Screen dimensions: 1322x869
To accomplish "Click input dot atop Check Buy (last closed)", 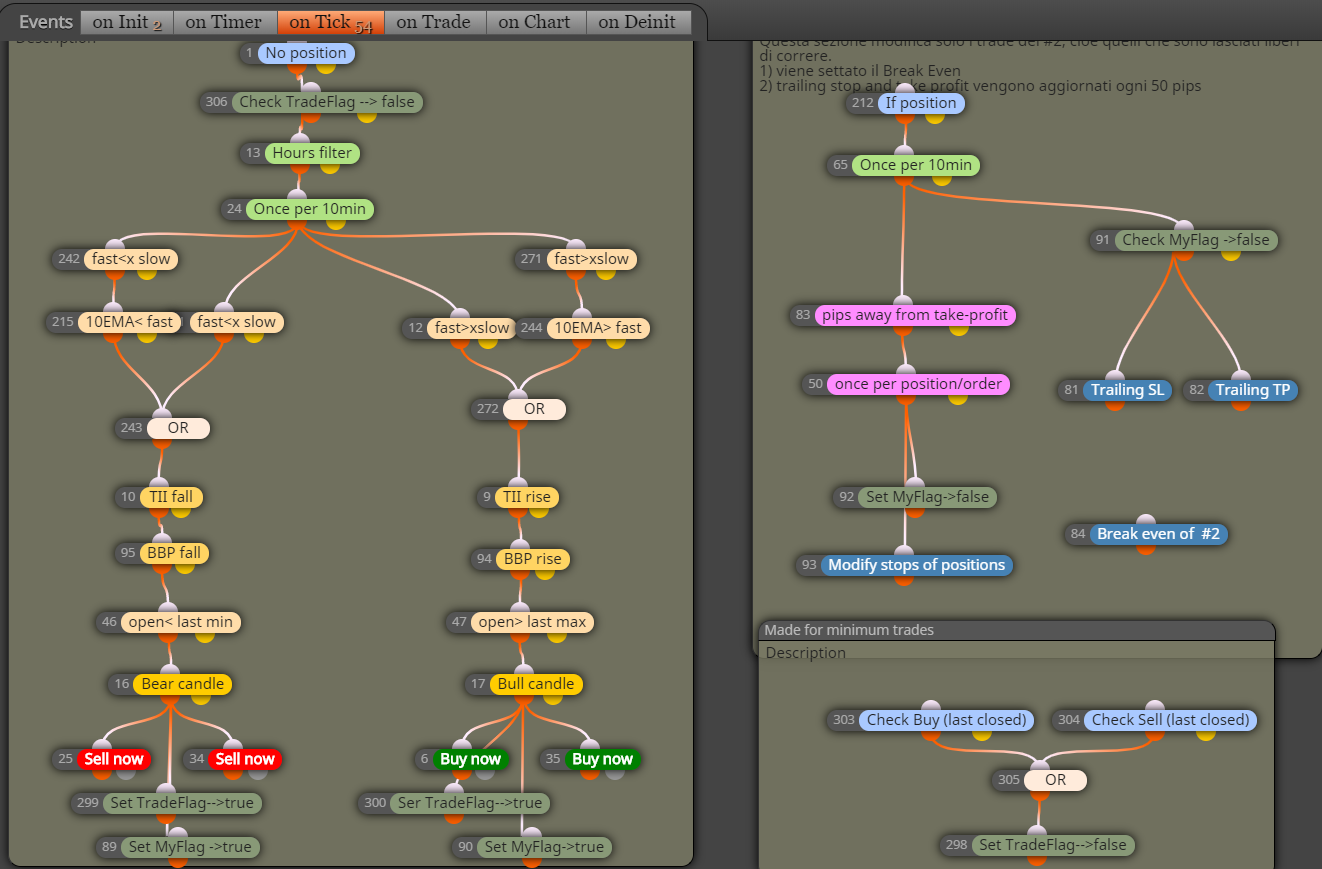I will point(931,707).
